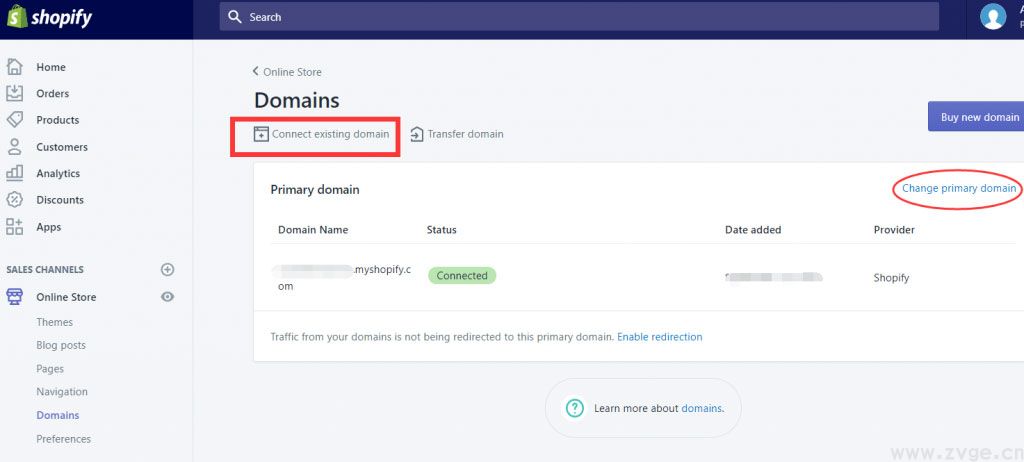The image size is (1024, 462).
Task: Click Connect existing domain link
Action: [330, 134]
